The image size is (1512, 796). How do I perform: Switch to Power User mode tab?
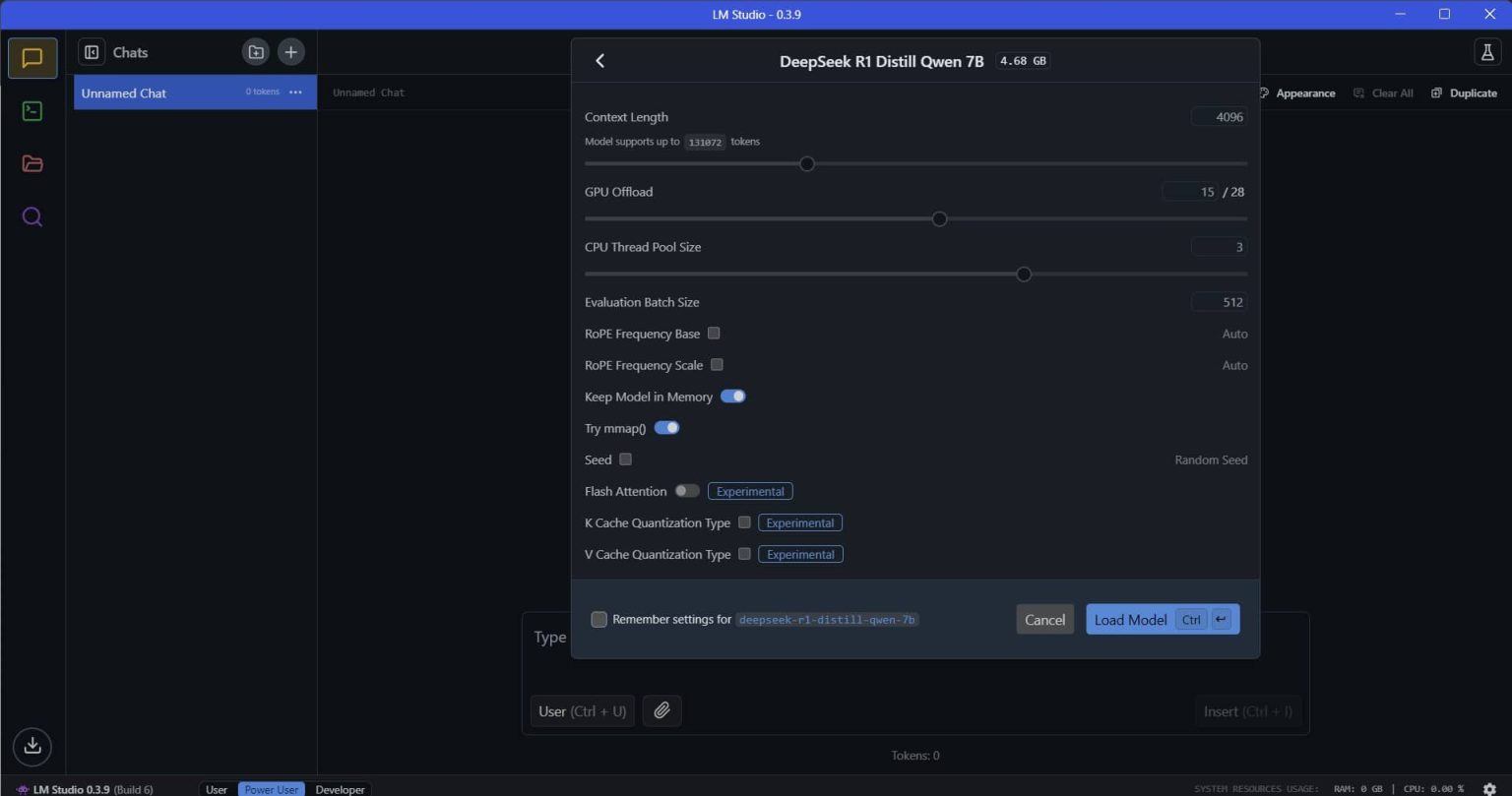pos(272,789)
